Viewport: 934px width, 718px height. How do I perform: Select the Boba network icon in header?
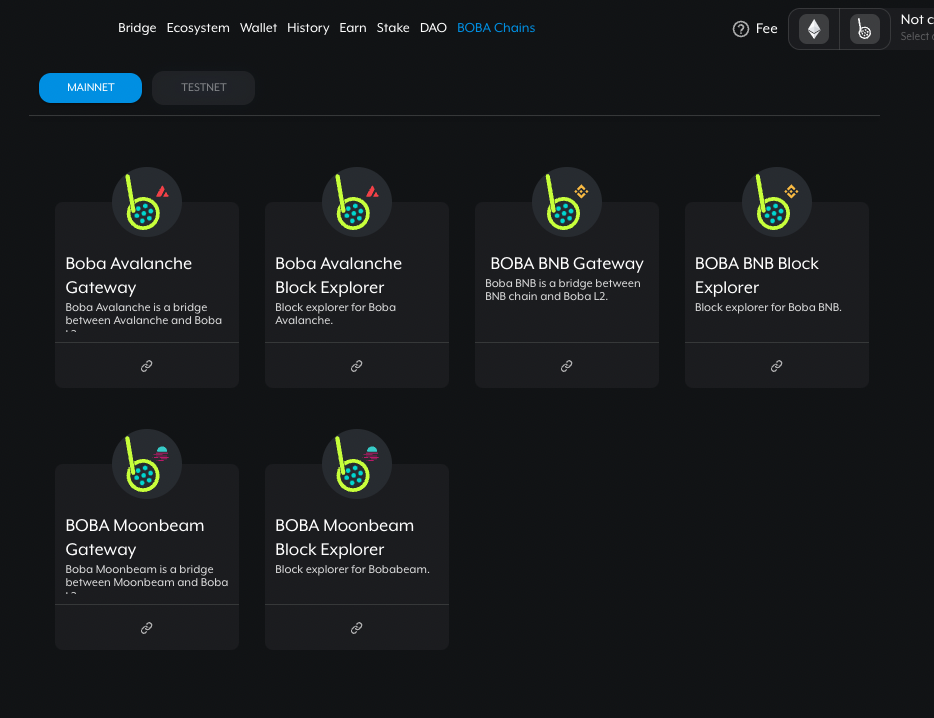(864, 29)
